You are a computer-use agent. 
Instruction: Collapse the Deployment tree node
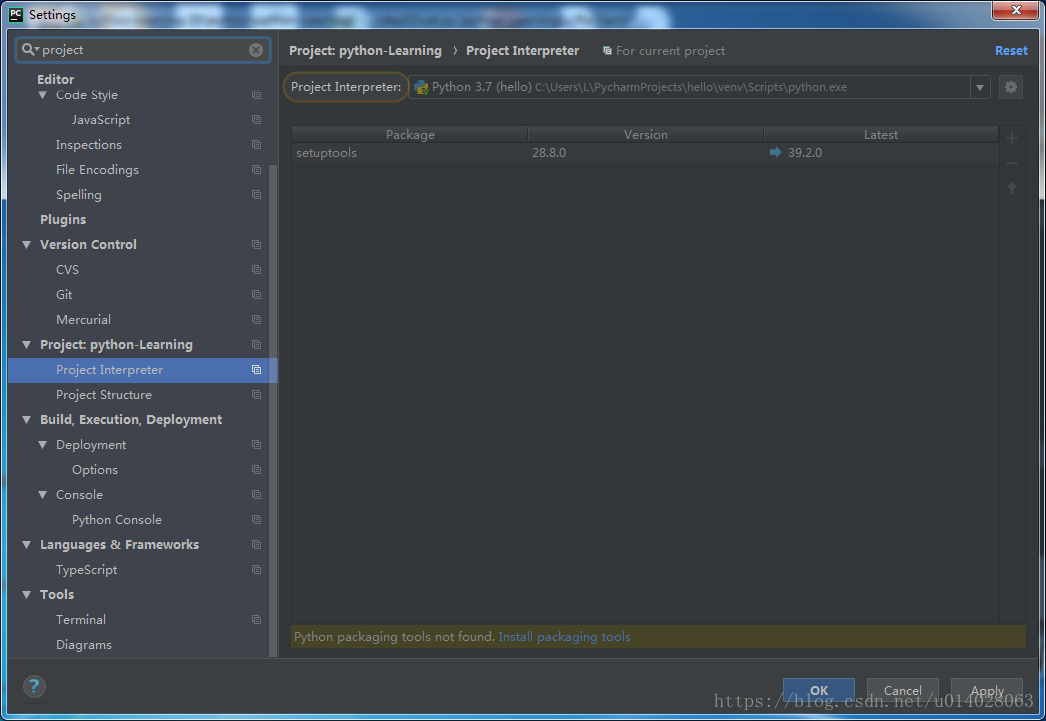(43, 445)
